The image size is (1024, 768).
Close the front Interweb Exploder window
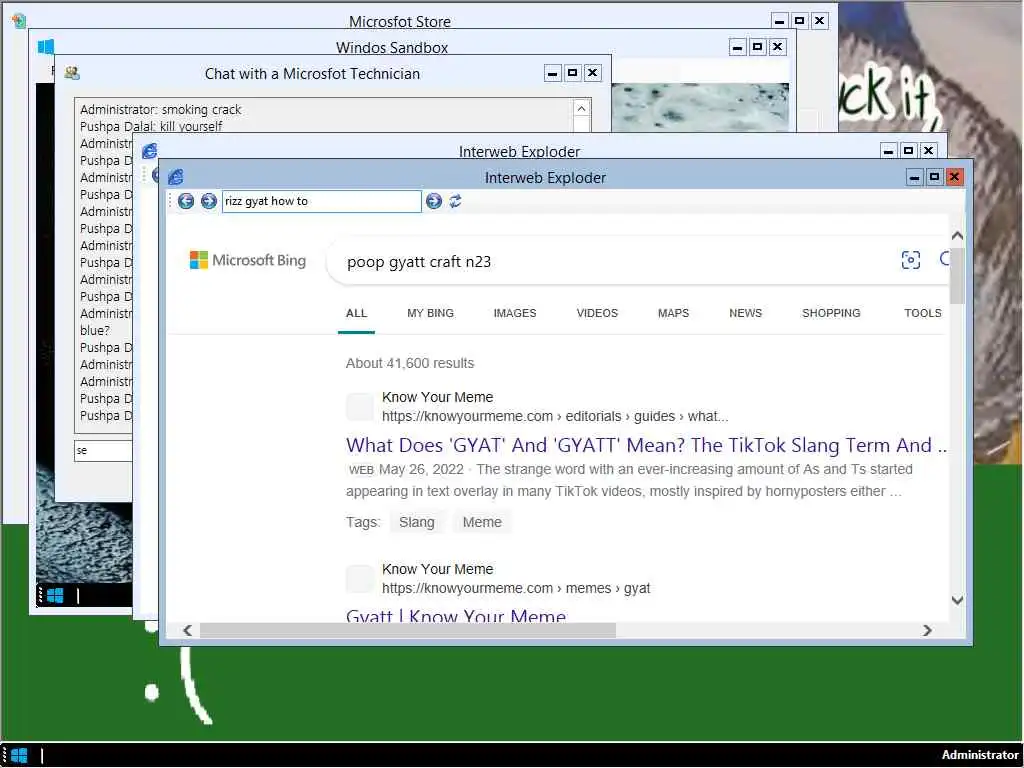point(954,177)
